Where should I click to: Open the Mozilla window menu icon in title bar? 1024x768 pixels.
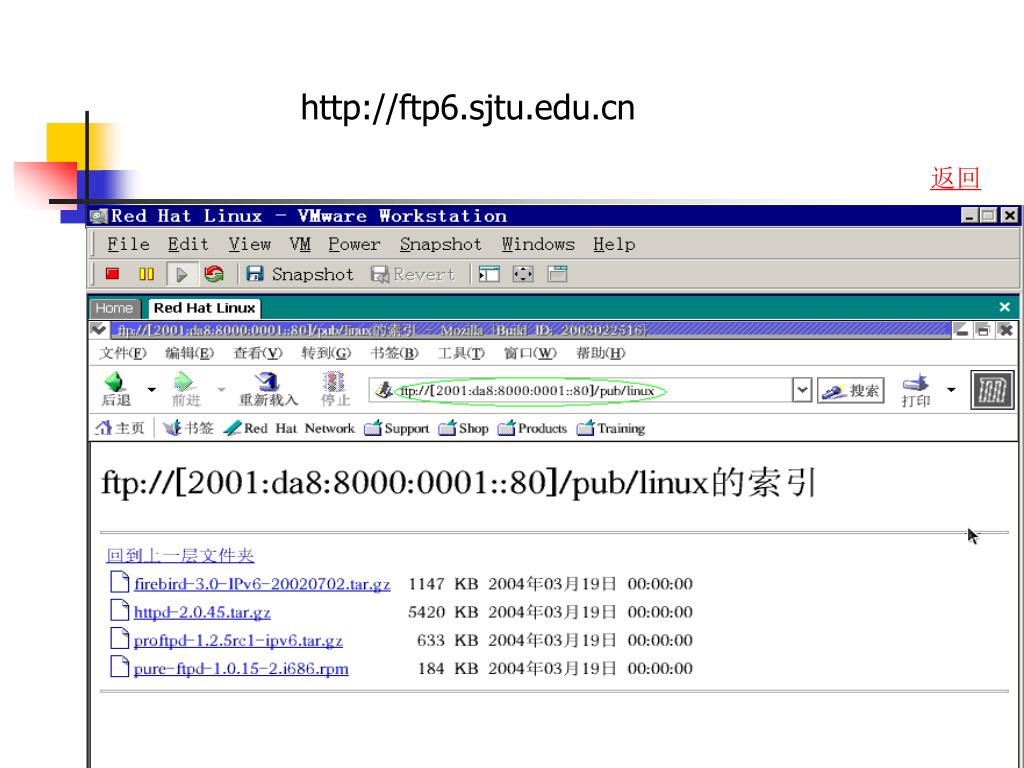99,330
